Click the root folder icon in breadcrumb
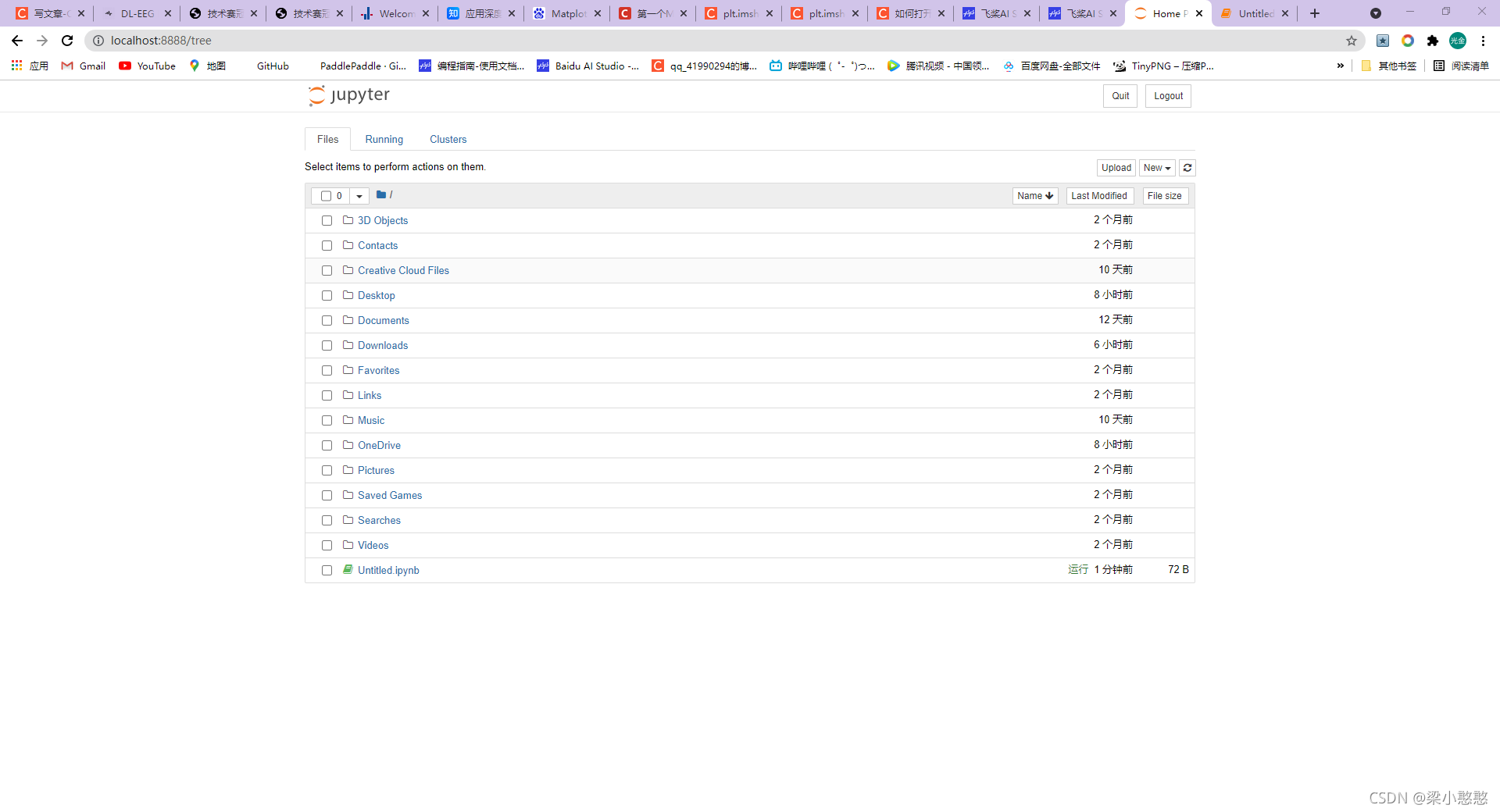1500x812 pixels. (x=381, y=195)
